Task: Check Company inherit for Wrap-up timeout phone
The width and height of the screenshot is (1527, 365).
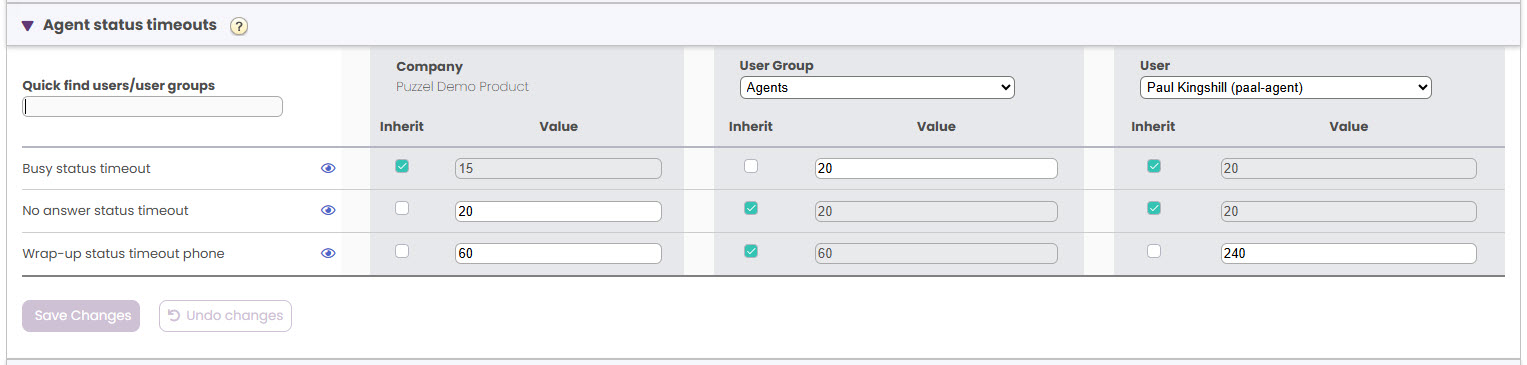Action: 402,251
